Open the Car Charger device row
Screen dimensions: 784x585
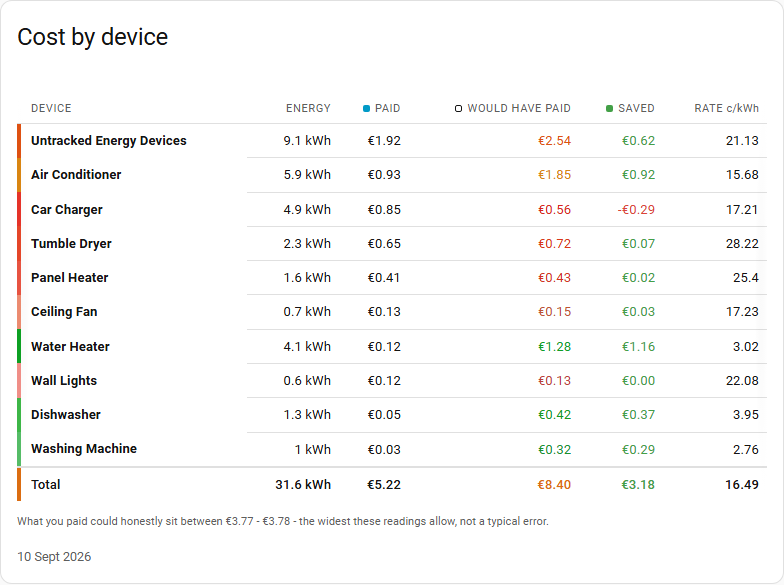coord(392,210)
